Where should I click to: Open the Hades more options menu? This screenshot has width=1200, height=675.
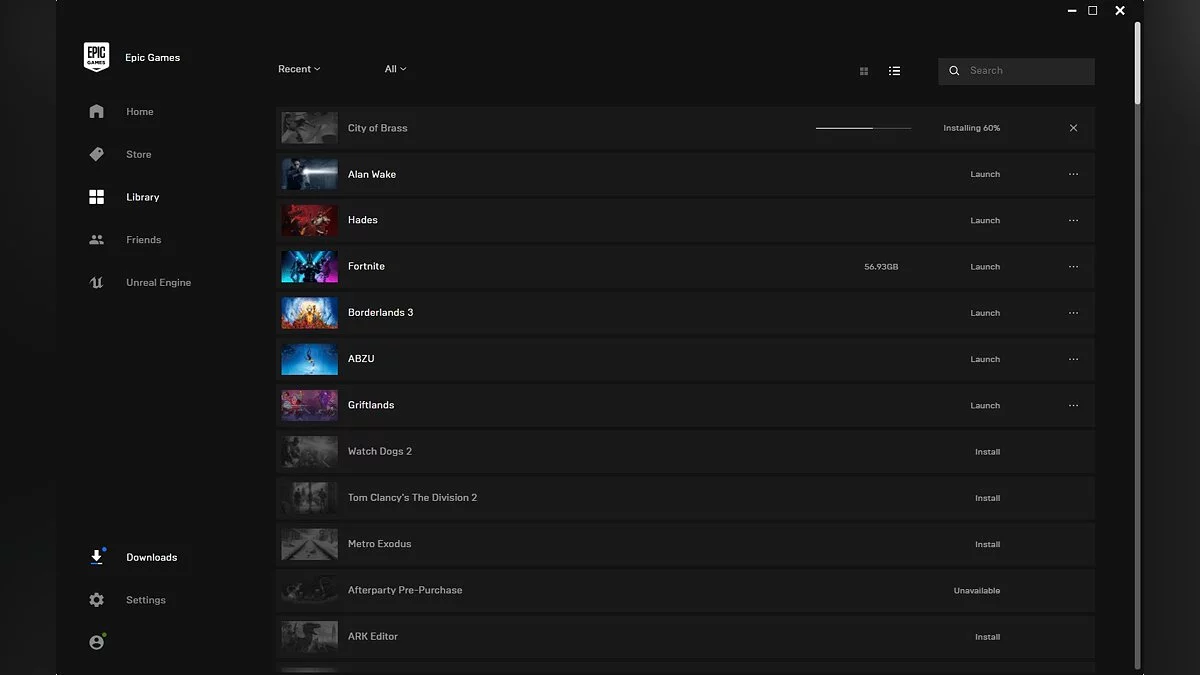[1073, 220]
